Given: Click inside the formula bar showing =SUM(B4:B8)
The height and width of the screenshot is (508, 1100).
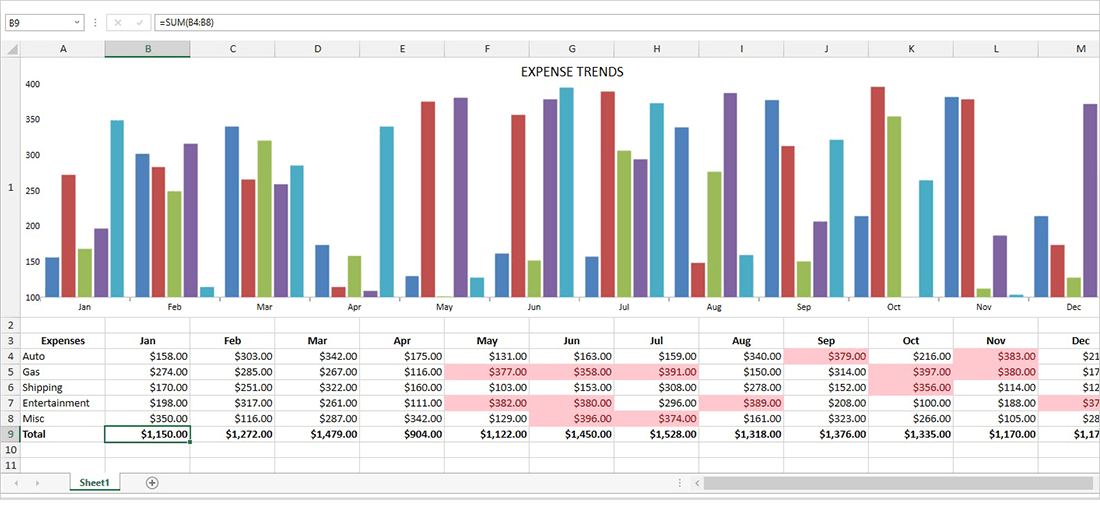Looking at the screenshot, I should 600,22.
